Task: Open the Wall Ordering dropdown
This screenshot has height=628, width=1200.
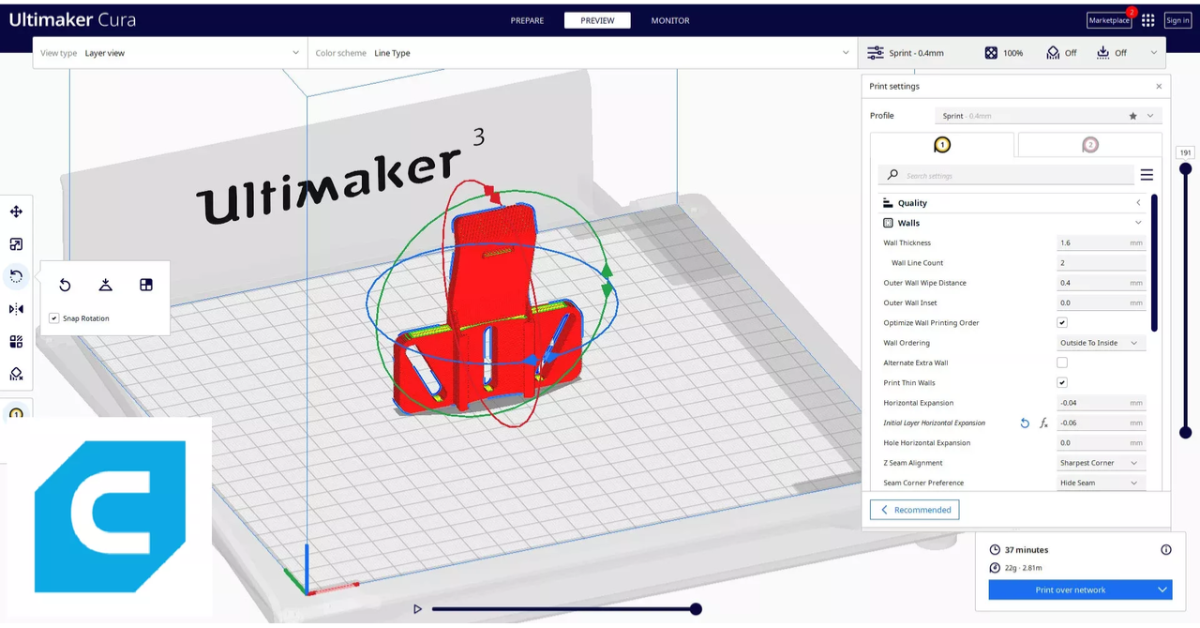Action: [x=1100, y=342]
